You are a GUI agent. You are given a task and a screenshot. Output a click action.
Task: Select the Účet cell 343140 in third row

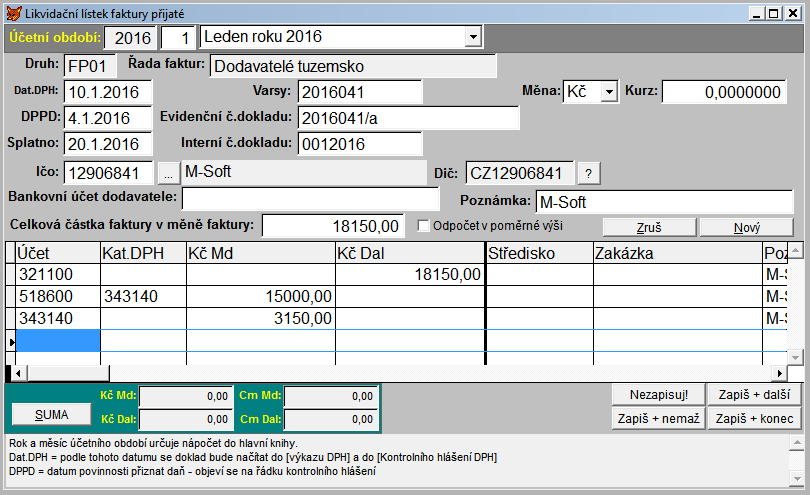click(58, 318)
